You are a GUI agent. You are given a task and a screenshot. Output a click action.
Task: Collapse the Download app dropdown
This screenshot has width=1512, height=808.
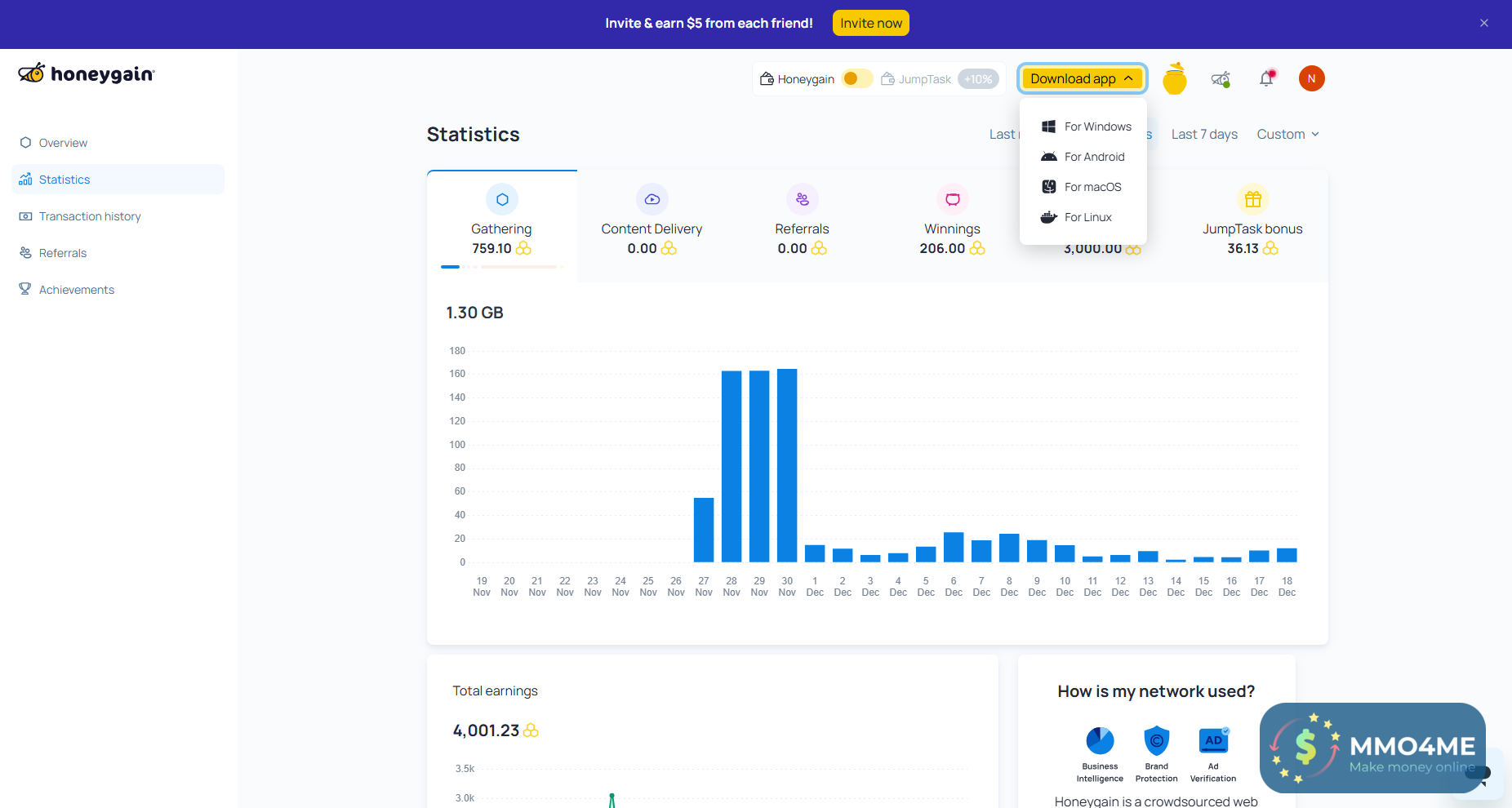point(1082,78)
